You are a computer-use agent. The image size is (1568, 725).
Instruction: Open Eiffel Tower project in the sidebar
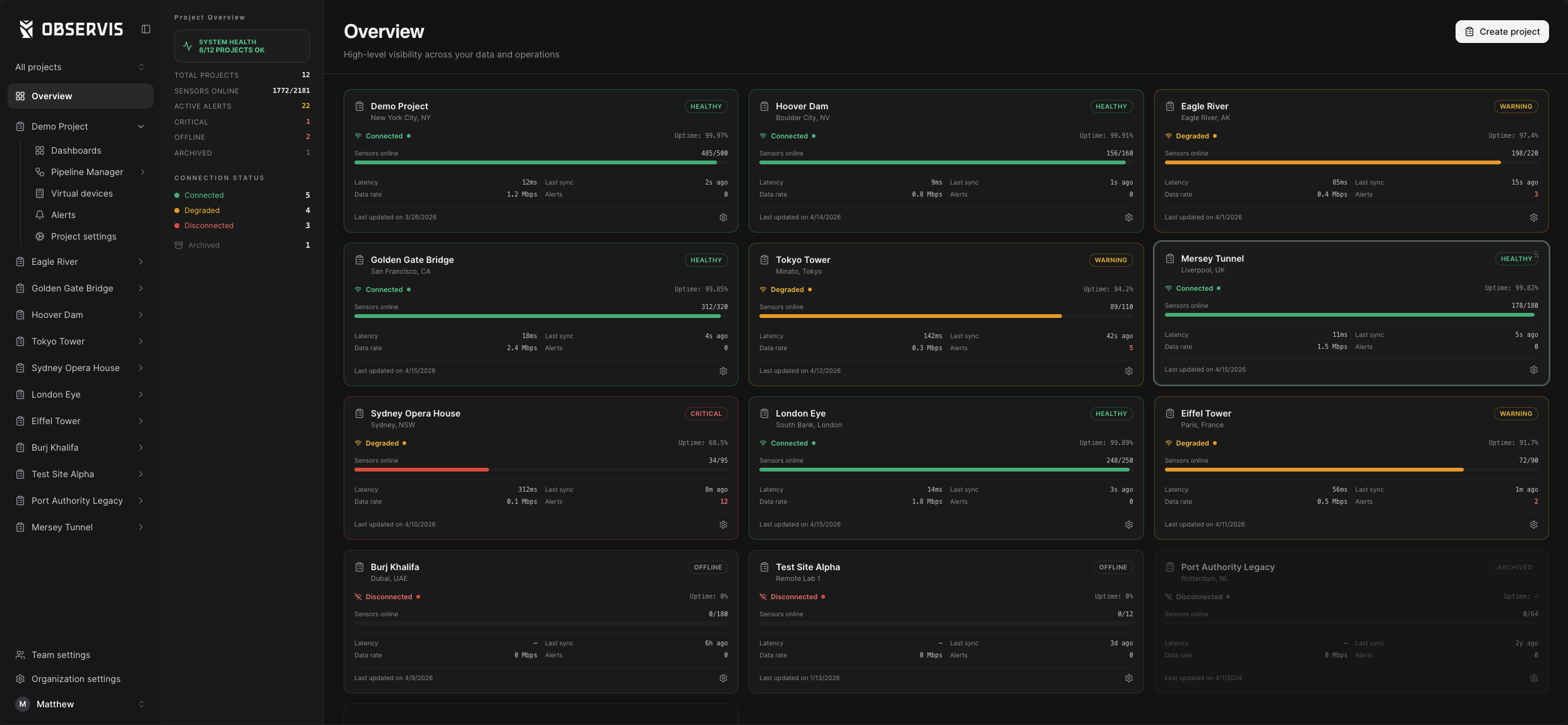tap(80, 421)
